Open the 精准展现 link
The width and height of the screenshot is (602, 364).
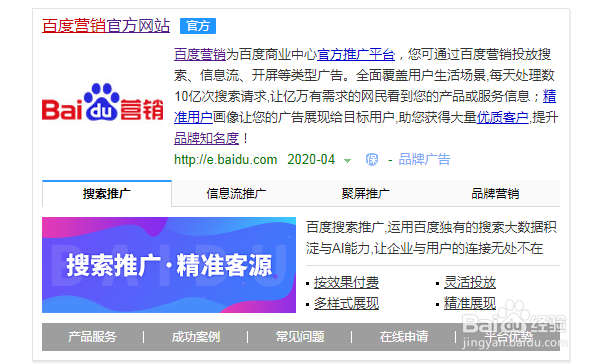pos(470,303)
